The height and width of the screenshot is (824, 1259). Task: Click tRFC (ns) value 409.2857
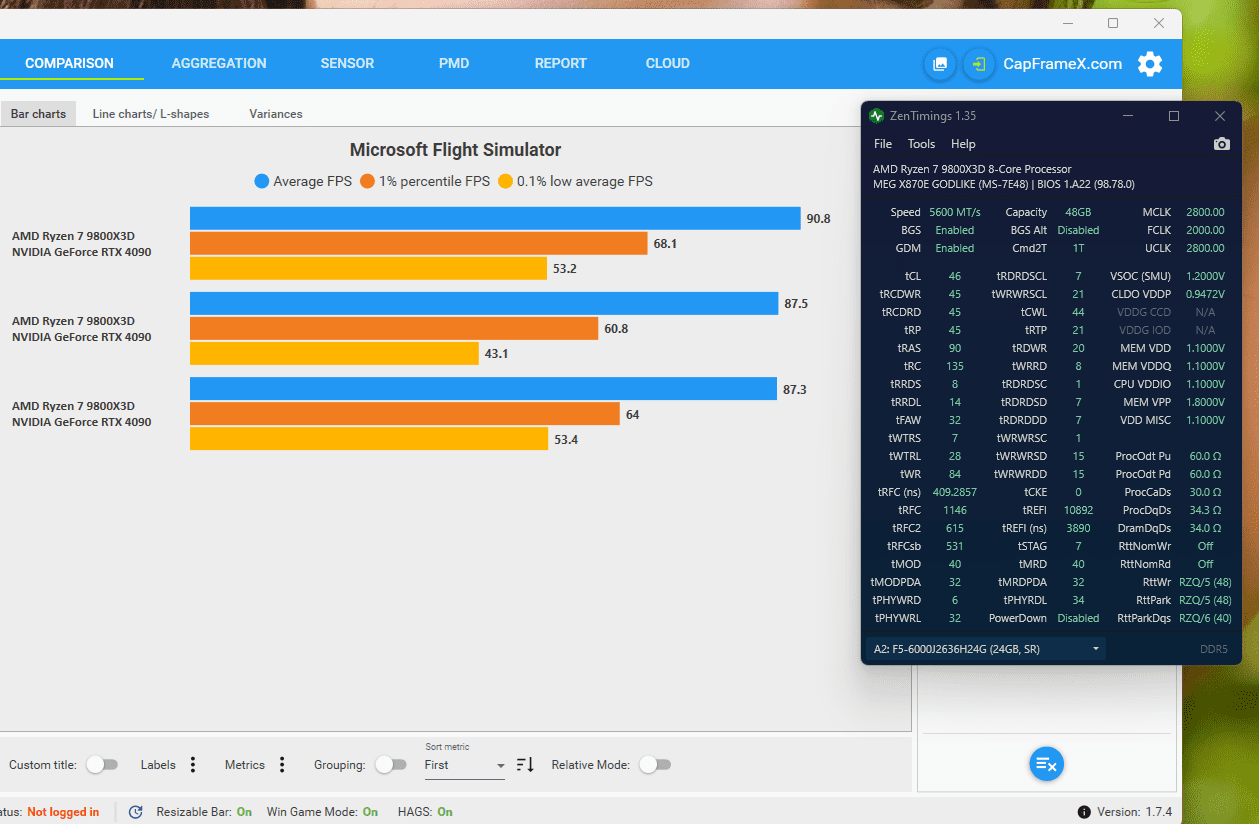(954, 492)
